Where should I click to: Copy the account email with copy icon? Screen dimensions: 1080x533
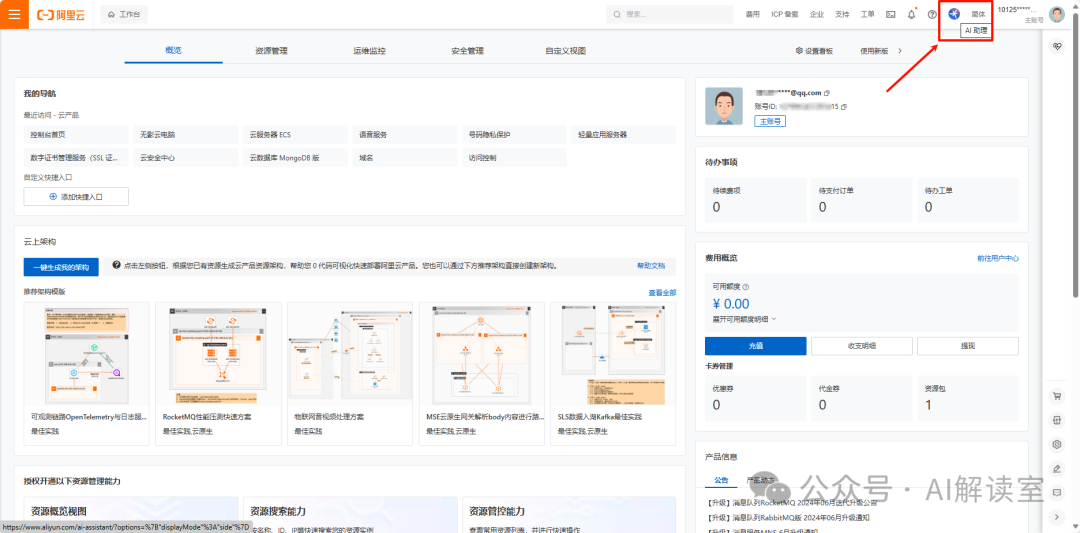point(827,92)
